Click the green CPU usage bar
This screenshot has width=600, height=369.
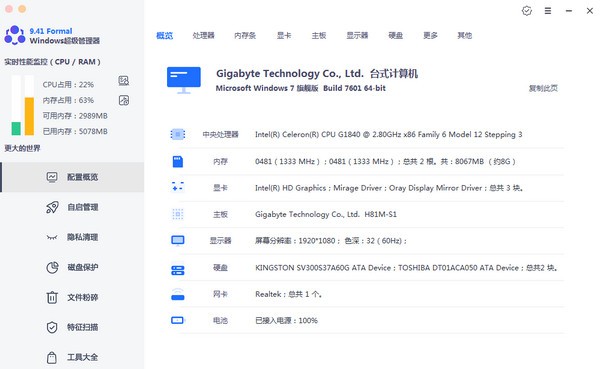pyautogui.click(x=16, y=129)
